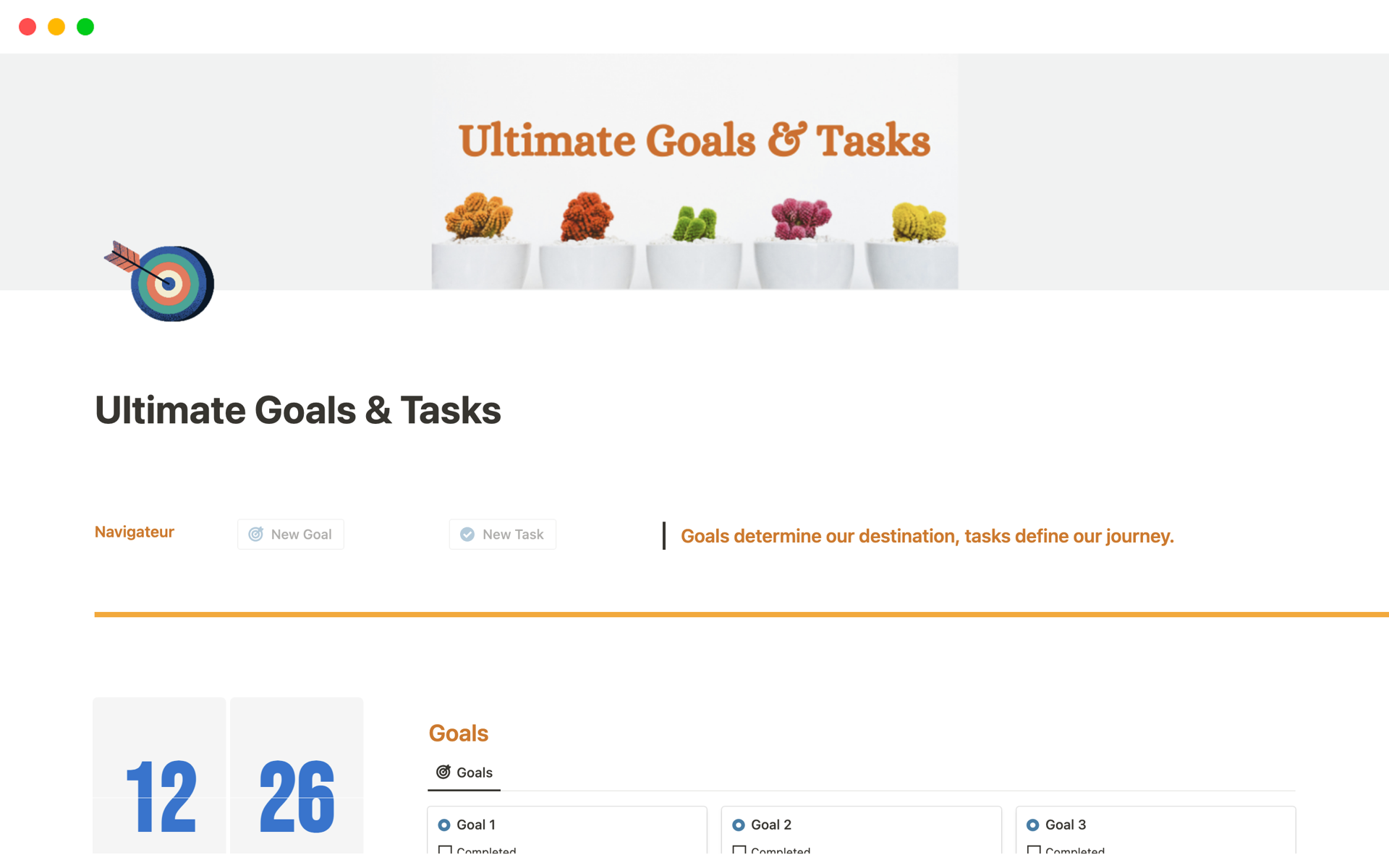Screen dimensions: 1389x868
Task: Check the Completed checkbox under Goal 1
Action: 446,851
